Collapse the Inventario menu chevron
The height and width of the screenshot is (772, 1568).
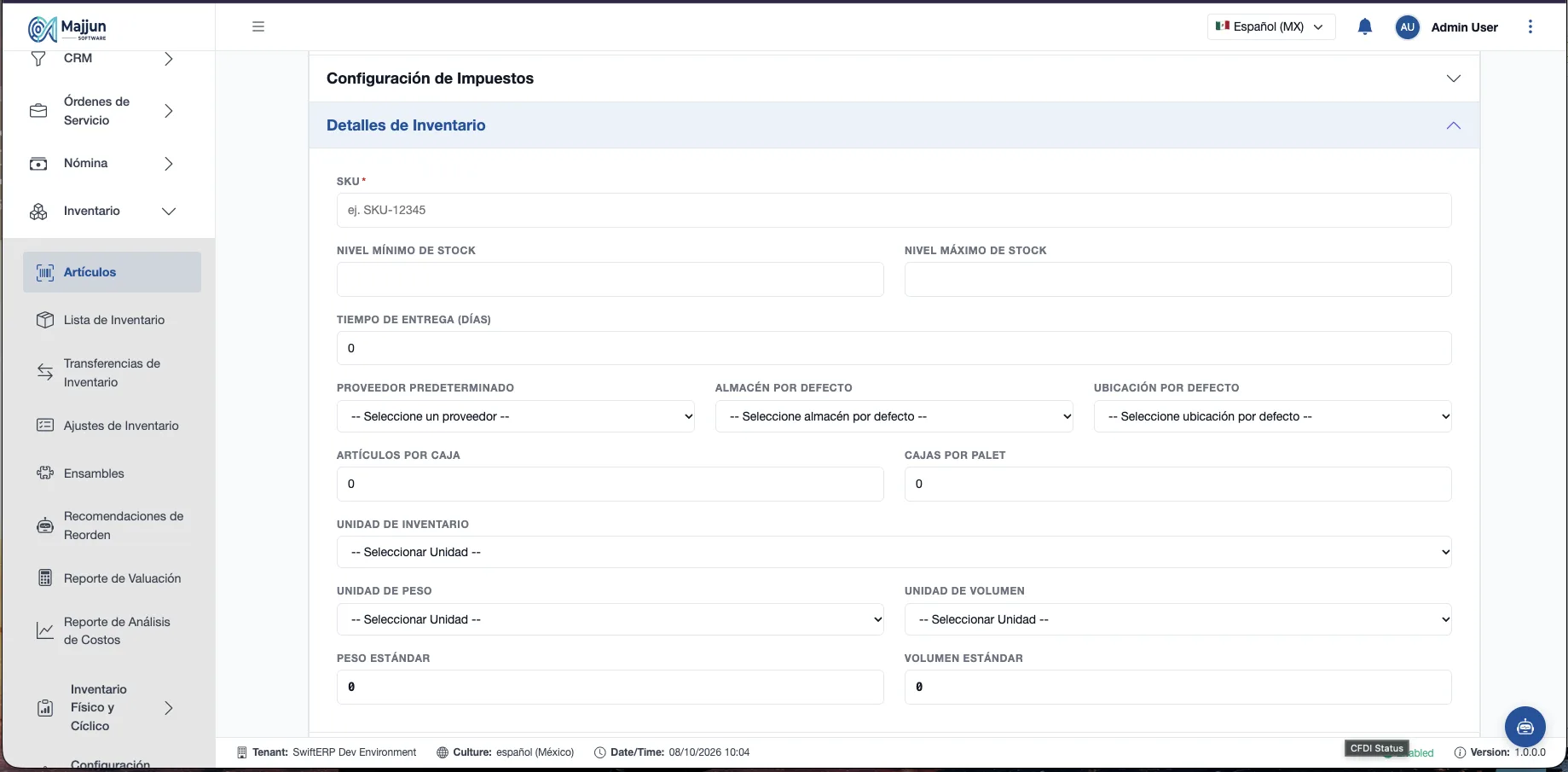(169, 212)
